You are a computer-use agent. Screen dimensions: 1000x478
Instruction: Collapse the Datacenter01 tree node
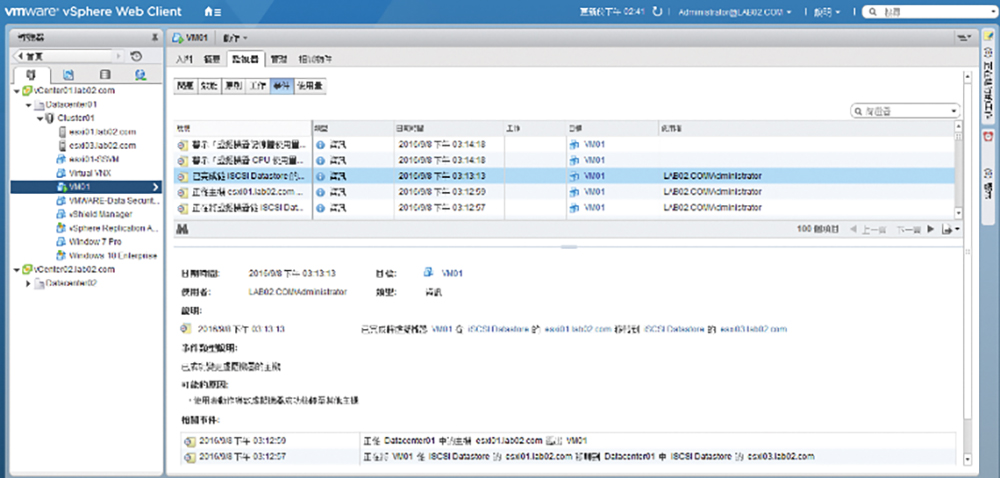point(29,105)
